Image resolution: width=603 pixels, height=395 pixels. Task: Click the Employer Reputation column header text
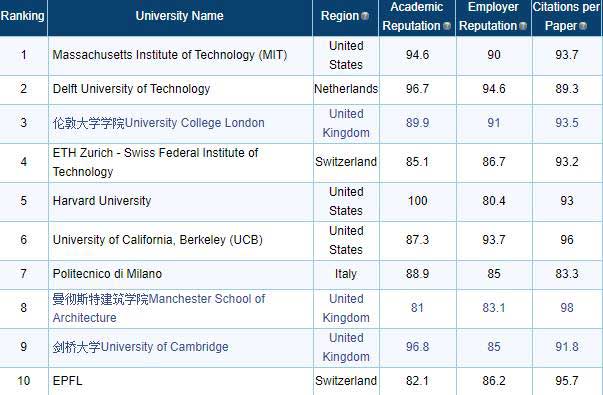(488, 16)
